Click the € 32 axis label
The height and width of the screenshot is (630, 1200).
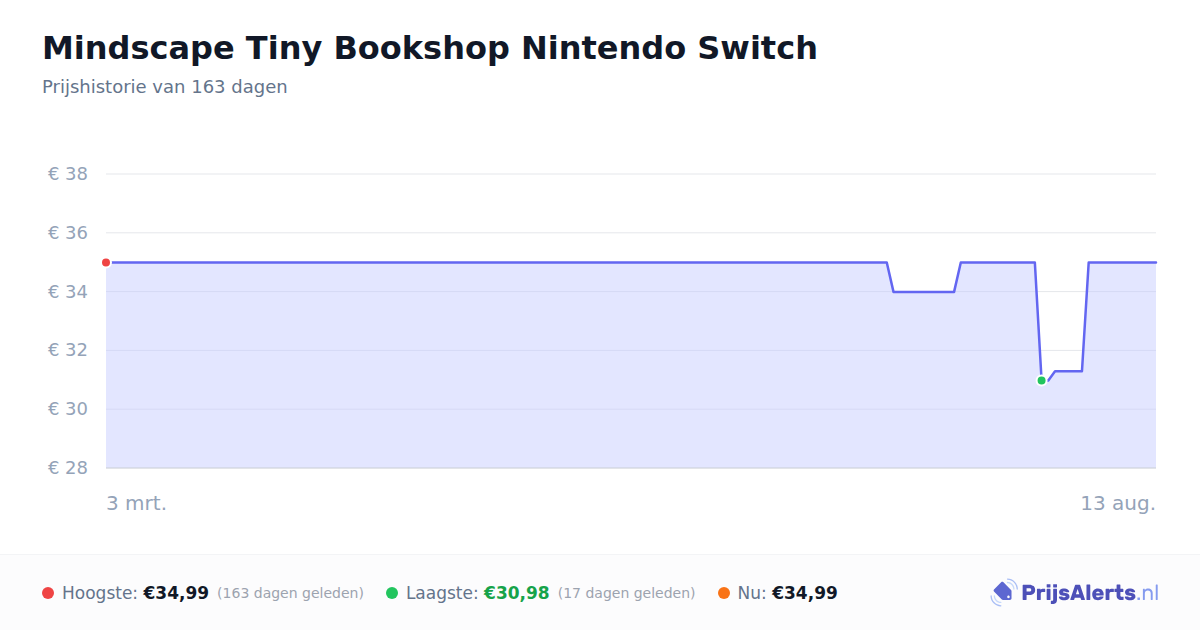tap(68, 350)
